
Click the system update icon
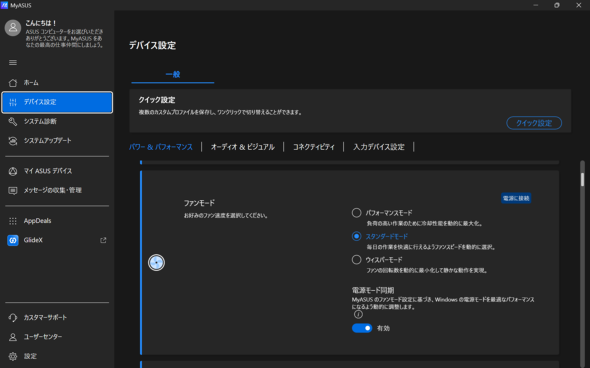click(x=13, y=141)
